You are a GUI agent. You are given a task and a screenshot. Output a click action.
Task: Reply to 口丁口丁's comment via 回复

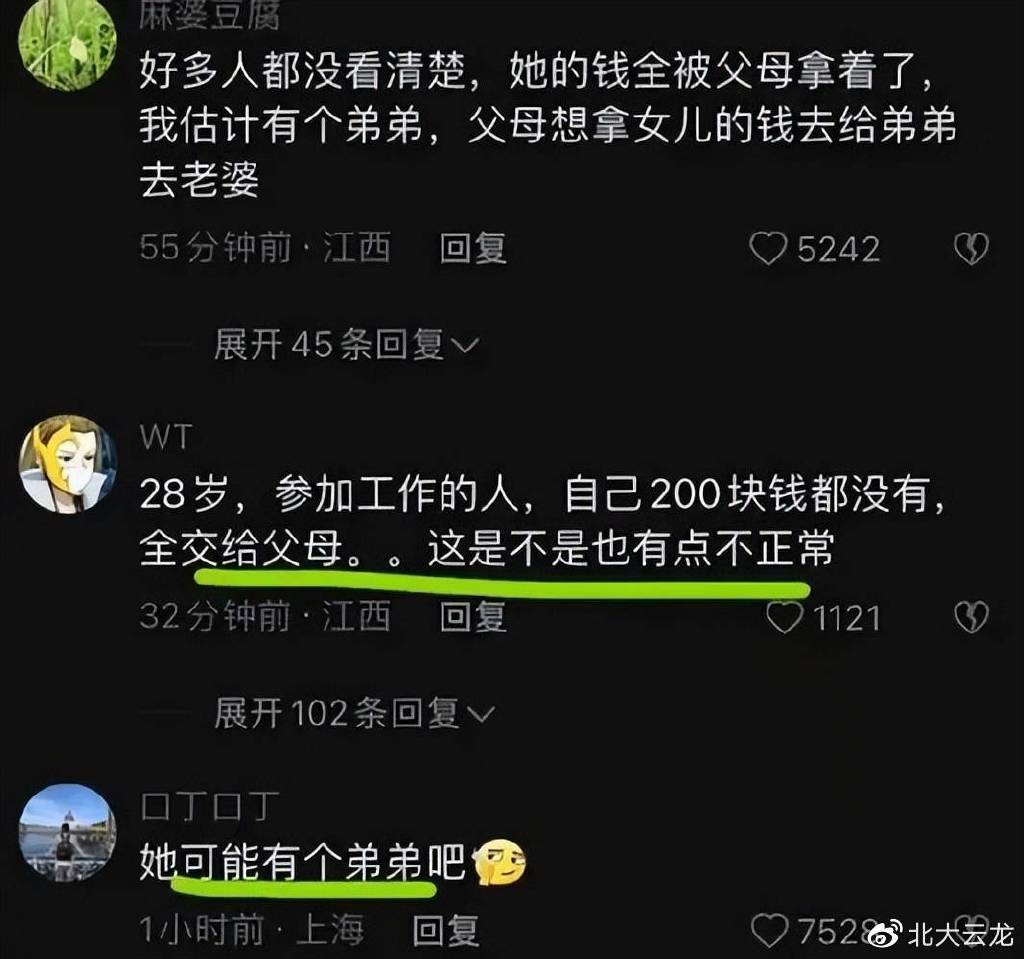click(446, 930)
